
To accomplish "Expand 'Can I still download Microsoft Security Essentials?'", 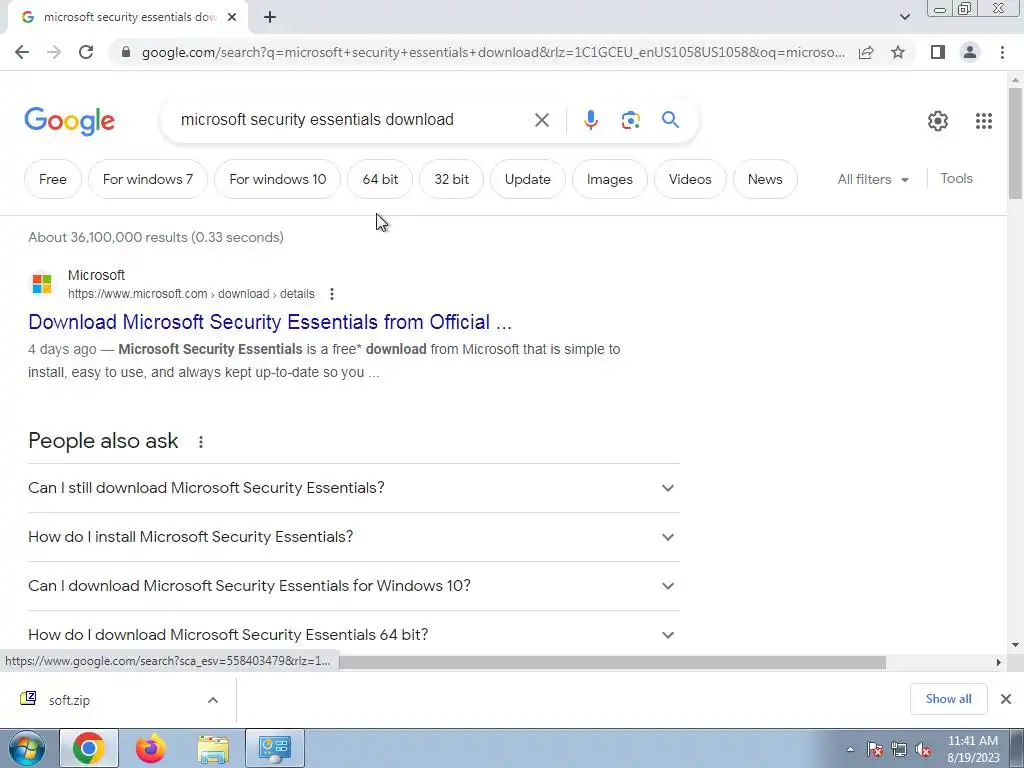I will click(x=354, y=488).
